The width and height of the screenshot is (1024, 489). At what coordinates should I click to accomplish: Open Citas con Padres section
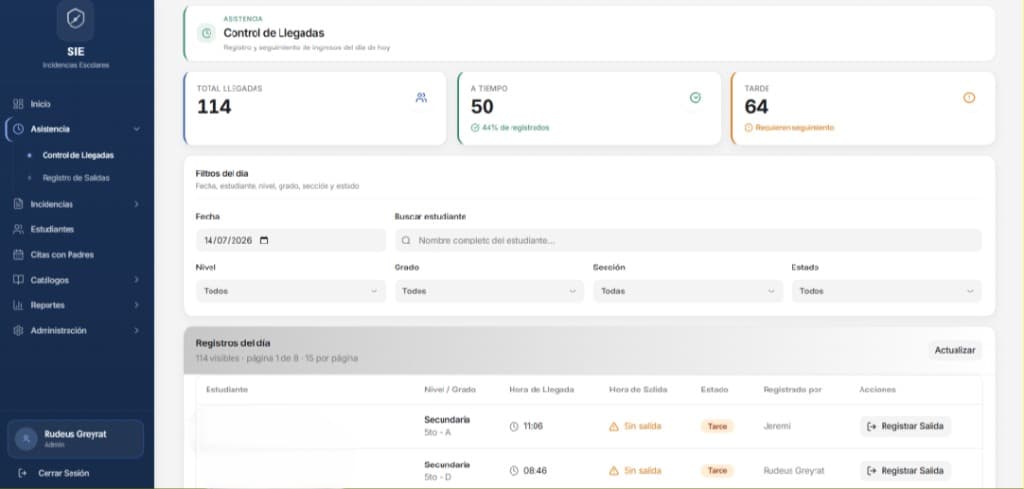[x=62, y=255]
